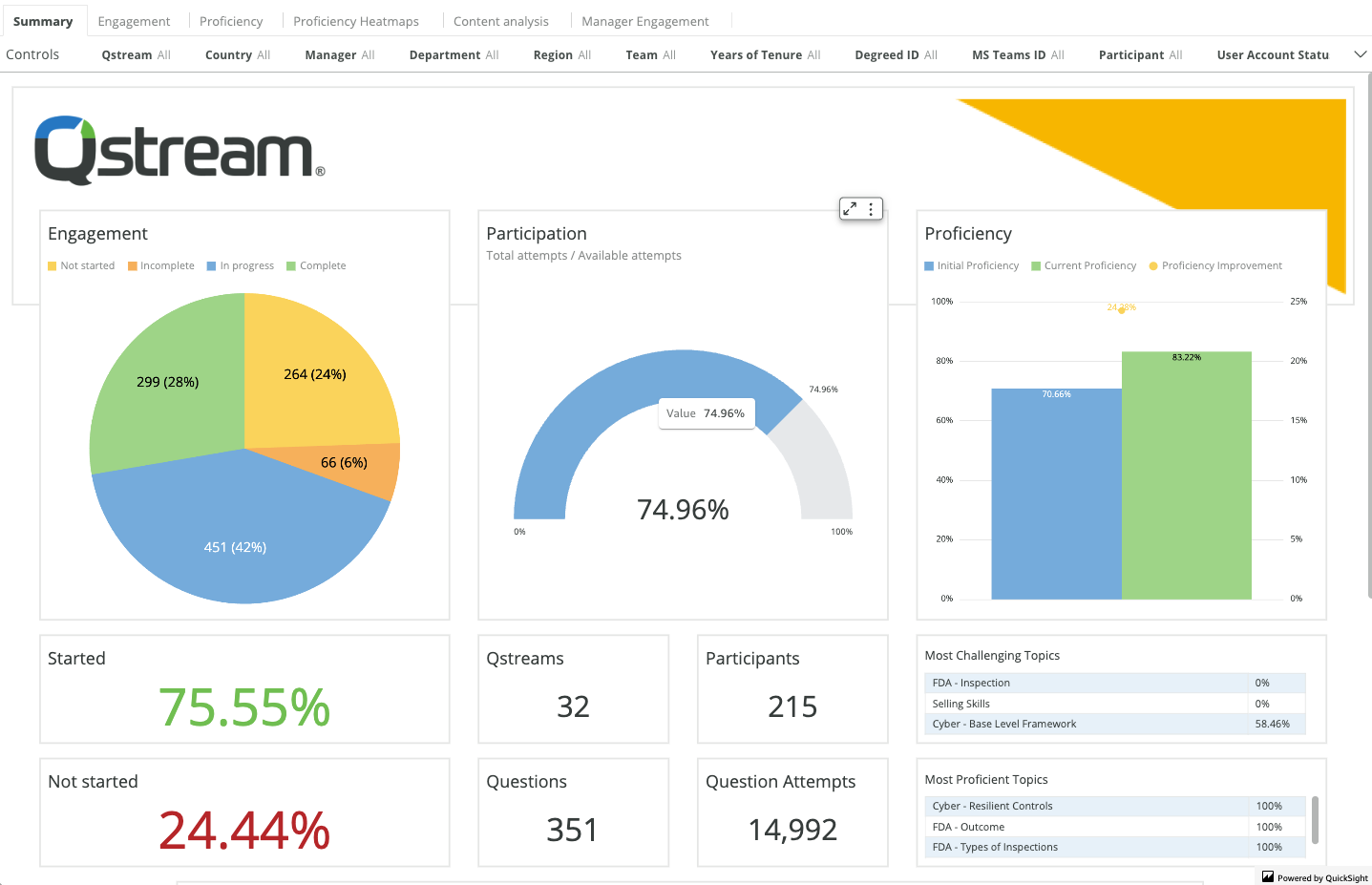Click the QuickSight logo icon in footer
Screen dimensions: 1372x885
[1268, 876]
